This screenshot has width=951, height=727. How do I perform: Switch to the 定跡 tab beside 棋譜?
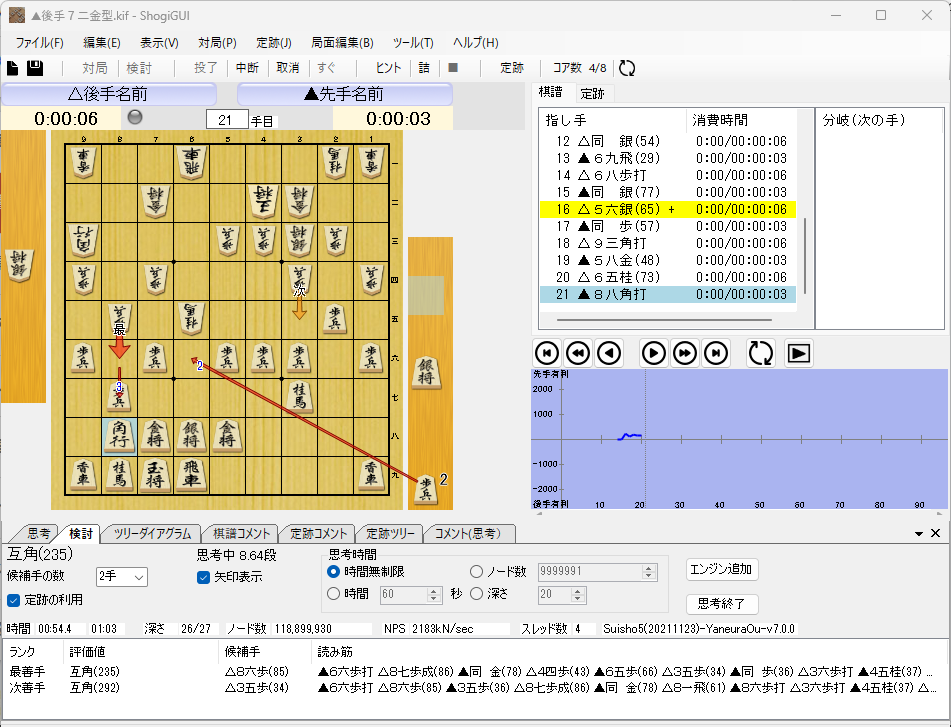pos(593,93)
